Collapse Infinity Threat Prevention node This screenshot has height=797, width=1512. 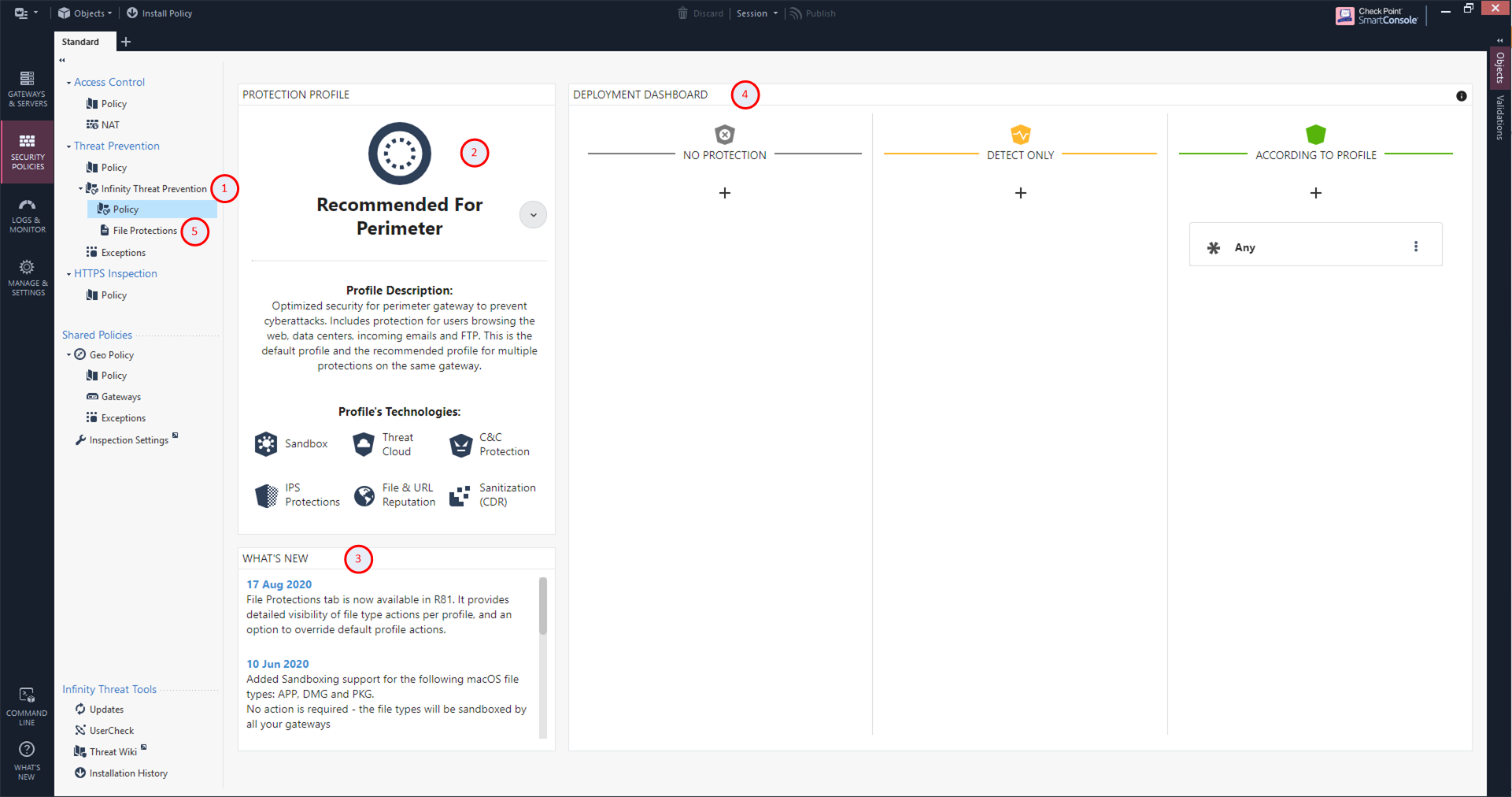pyautogui.click(x=80, y=189)
